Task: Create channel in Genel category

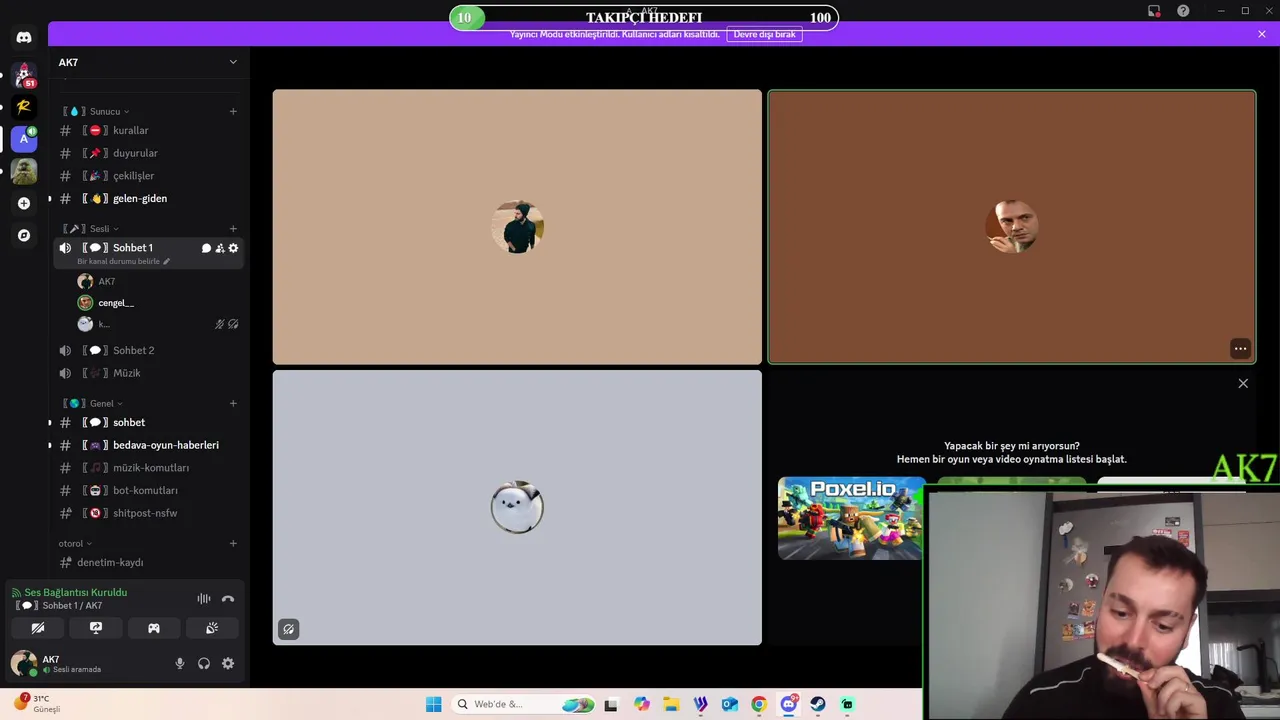Action: click(x=233, y=403)
